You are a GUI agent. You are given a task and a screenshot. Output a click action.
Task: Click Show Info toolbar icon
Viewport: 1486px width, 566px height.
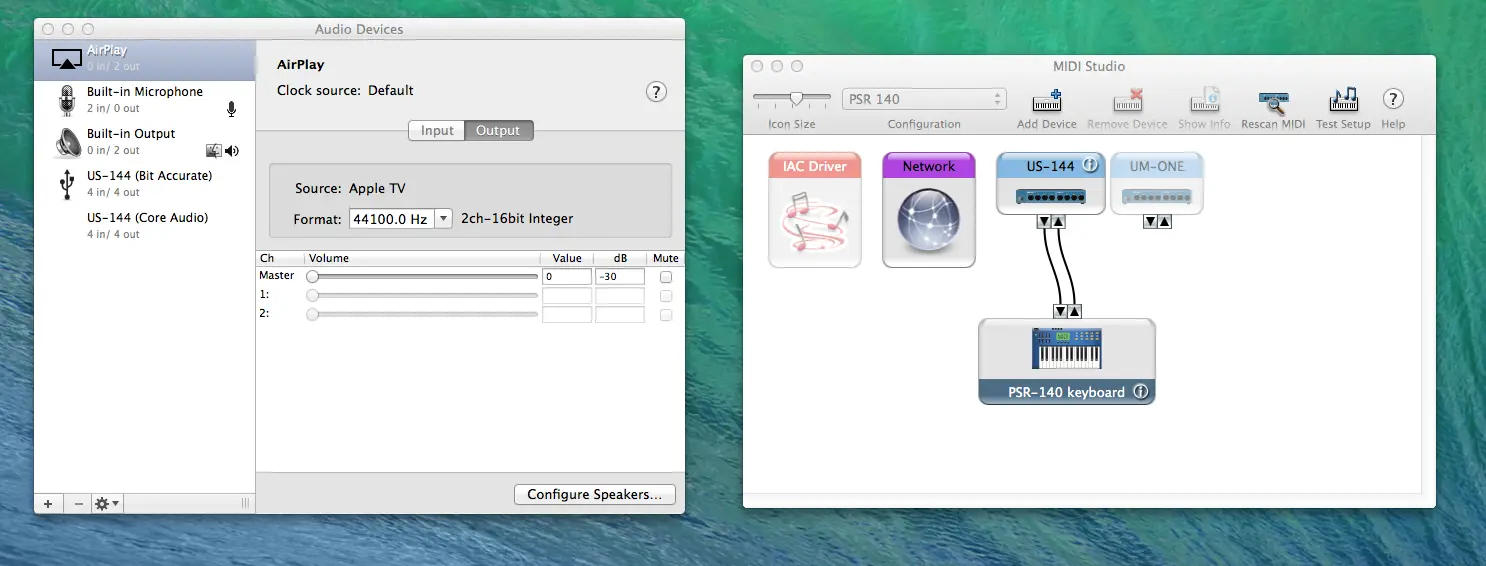(1205, 101)
